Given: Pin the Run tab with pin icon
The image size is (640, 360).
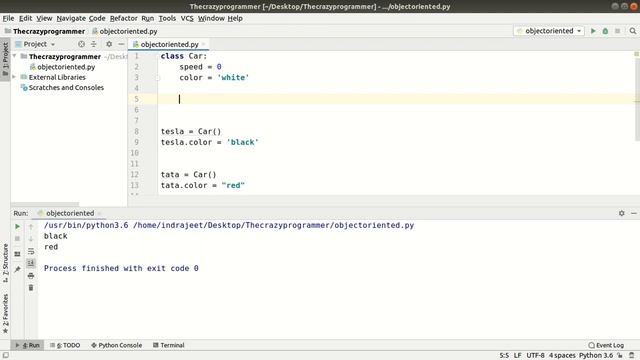Looking at the screenshot, I should coord(17,269).
